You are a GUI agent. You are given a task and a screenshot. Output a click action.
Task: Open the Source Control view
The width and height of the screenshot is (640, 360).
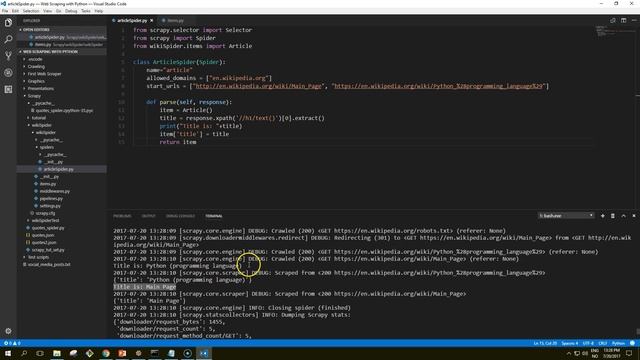point(8,56)
